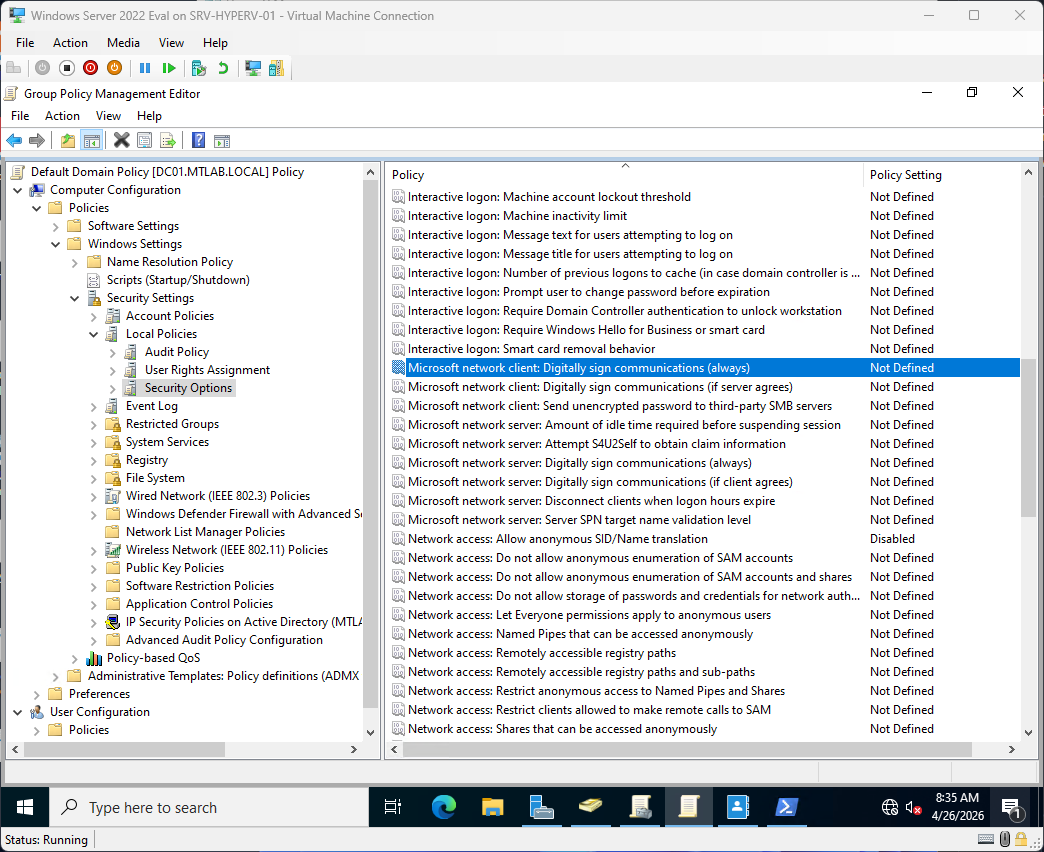
Task: Click the VM Checkpoint icon
Action: coord(198,68)
